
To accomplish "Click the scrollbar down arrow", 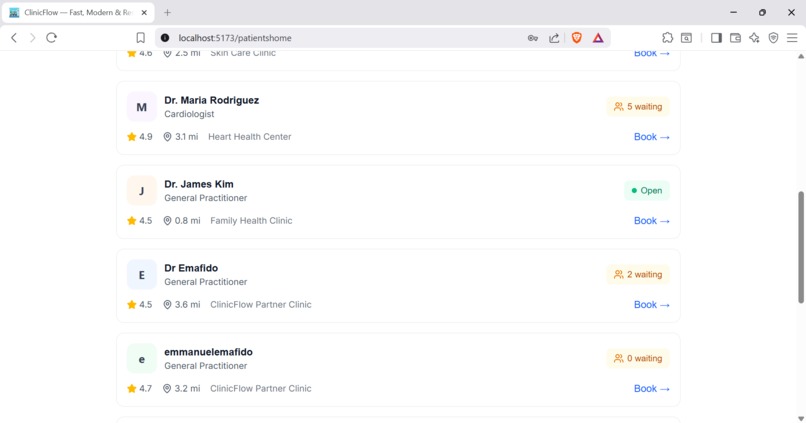I will coord(800,419).
